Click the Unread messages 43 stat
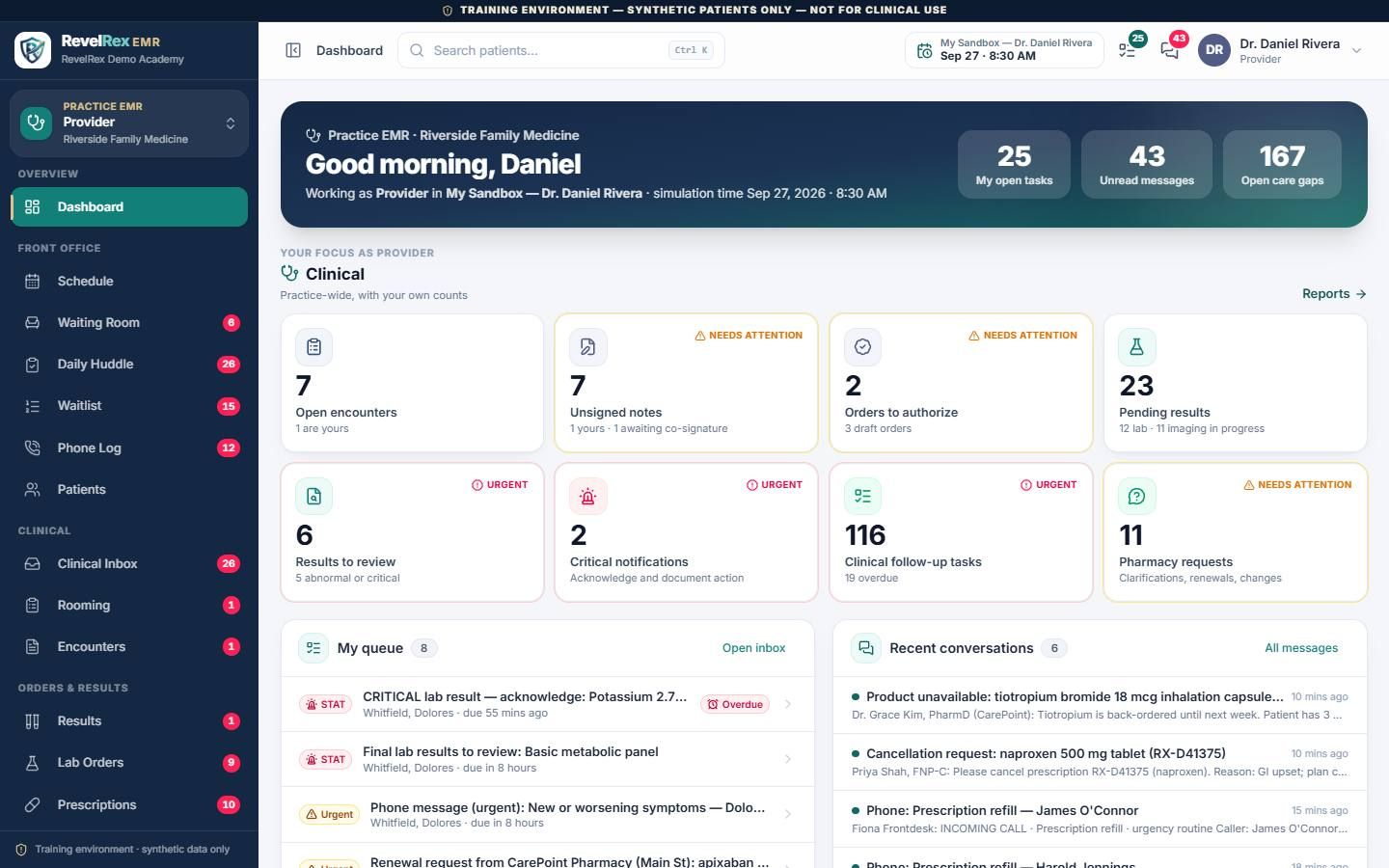 pyautogui.click(x=1147, y=165)
